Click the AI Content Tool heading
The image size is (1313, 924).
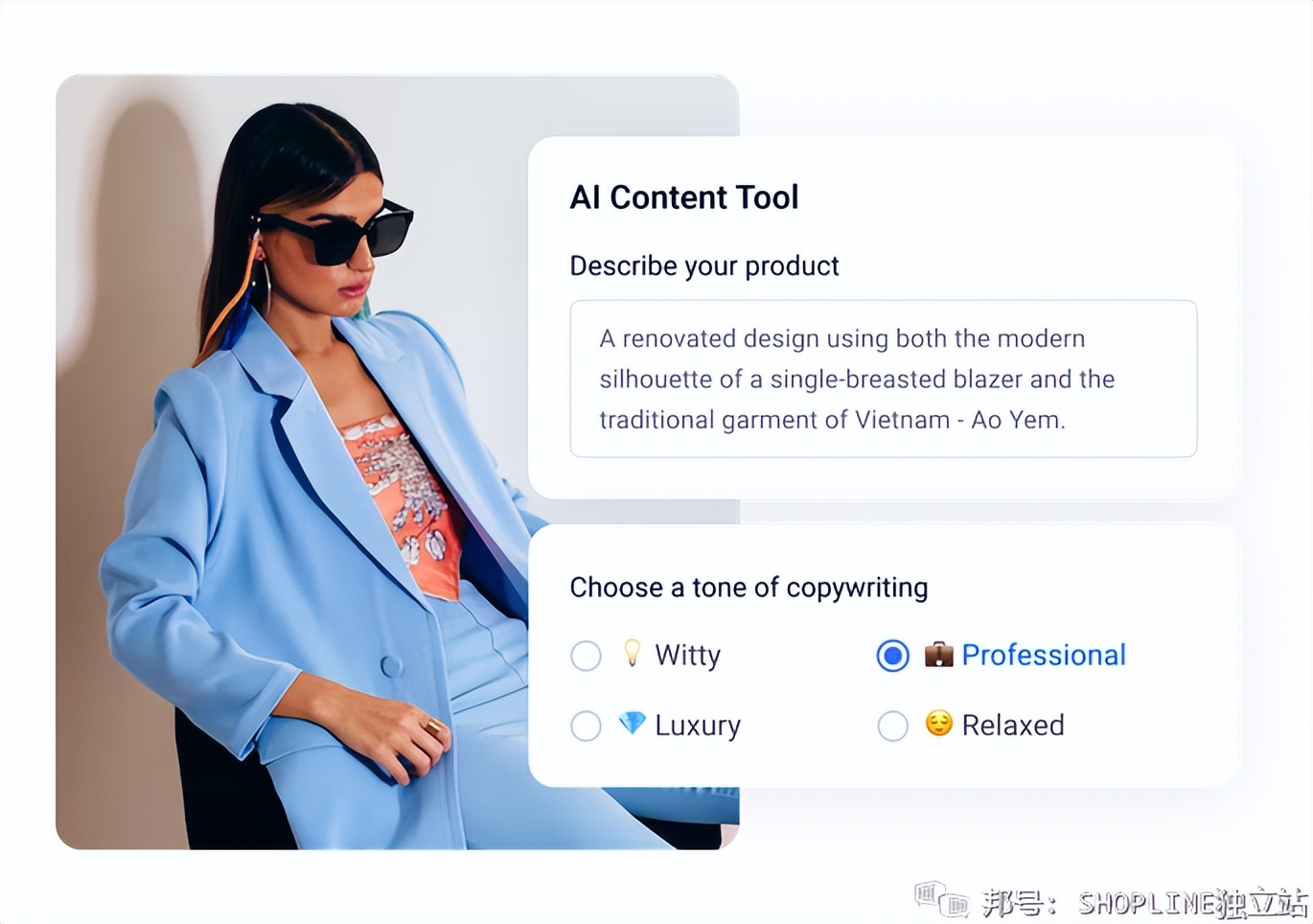[x=684, y=197]
